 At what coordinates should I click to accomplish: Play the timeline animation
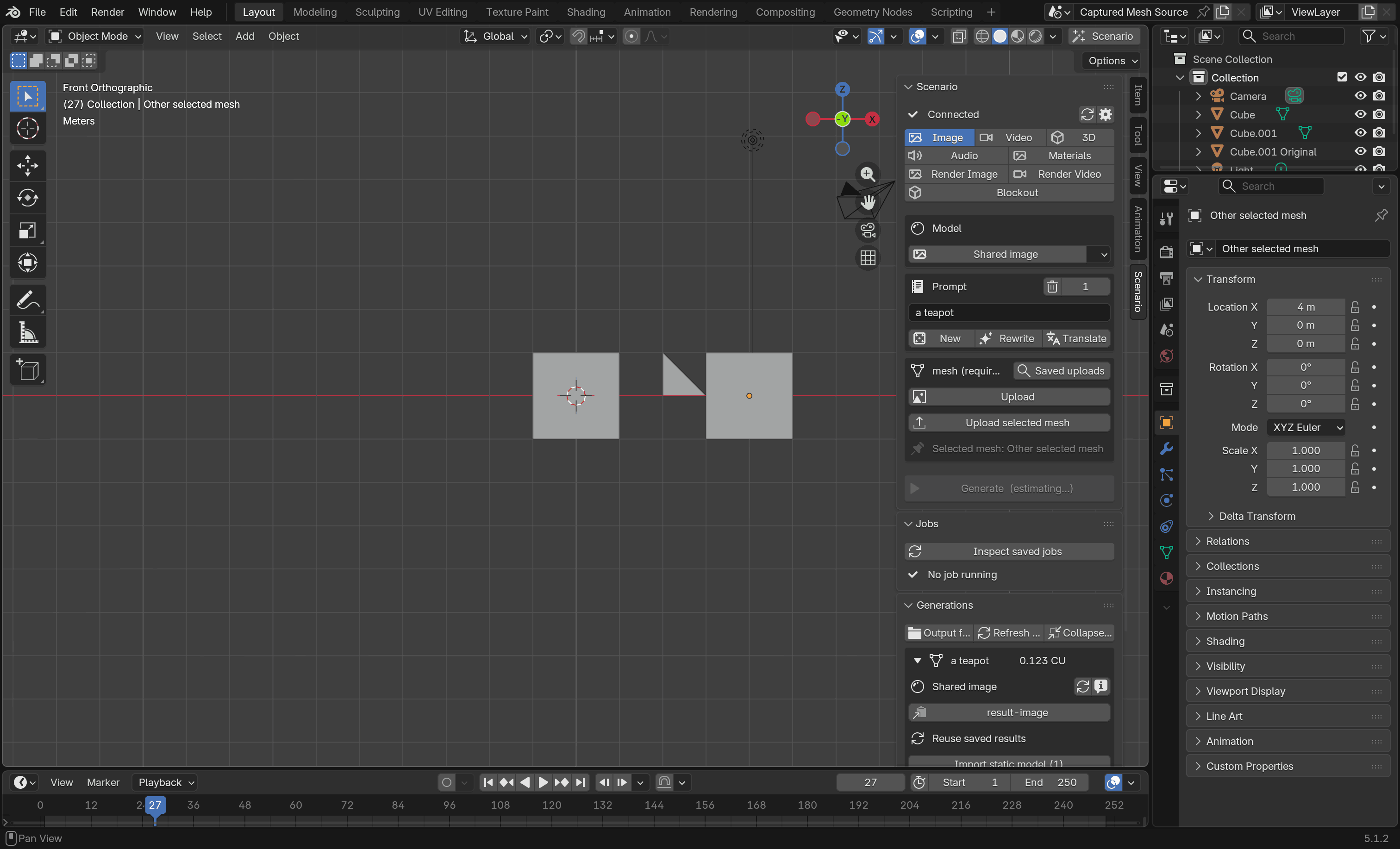543,782
